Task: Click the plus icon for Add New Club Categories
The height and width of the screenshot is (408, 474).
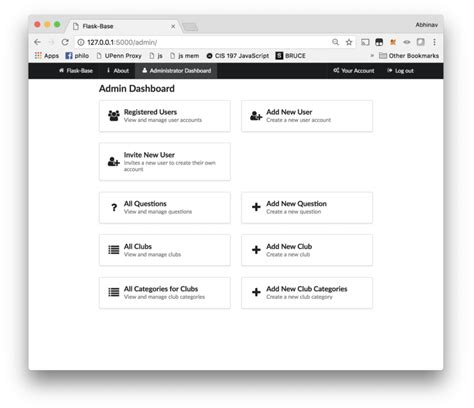Action: pos(256,292)
